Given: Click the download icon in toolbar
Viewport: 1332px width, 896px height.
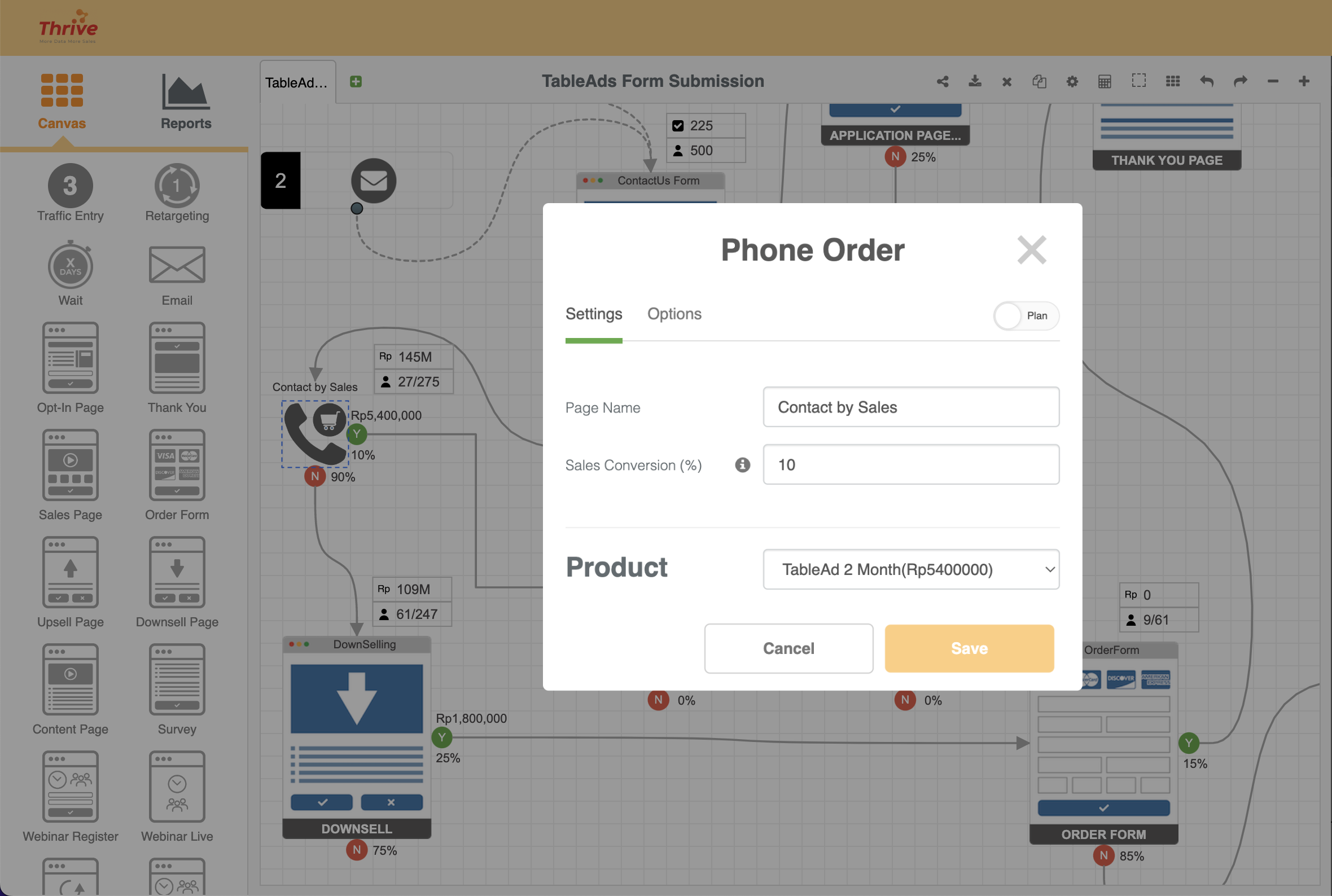Looking at the screenshot, I should click(x=975, y=82).
